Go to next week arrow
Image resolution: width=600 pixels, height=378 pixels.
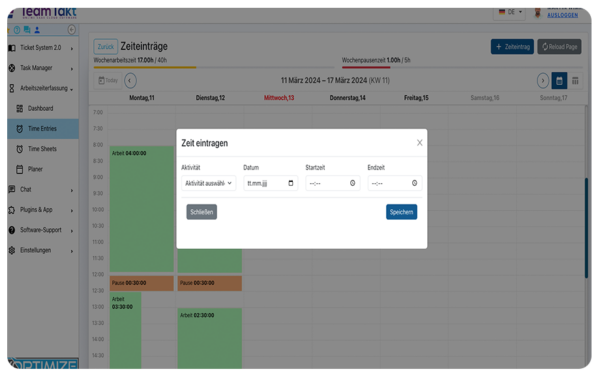(543, 81)
